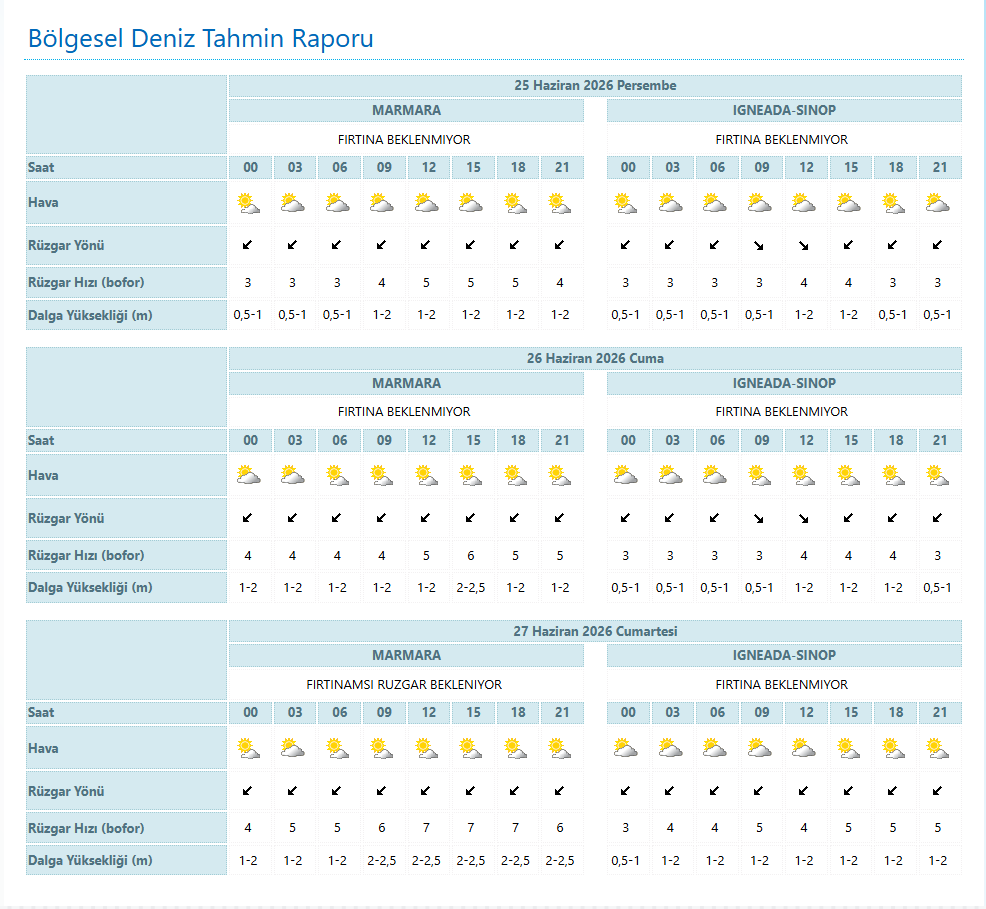Click wave height '0,5-1' at 27 Haziran Igneada-Sinop 00

[x=626, y=861]
